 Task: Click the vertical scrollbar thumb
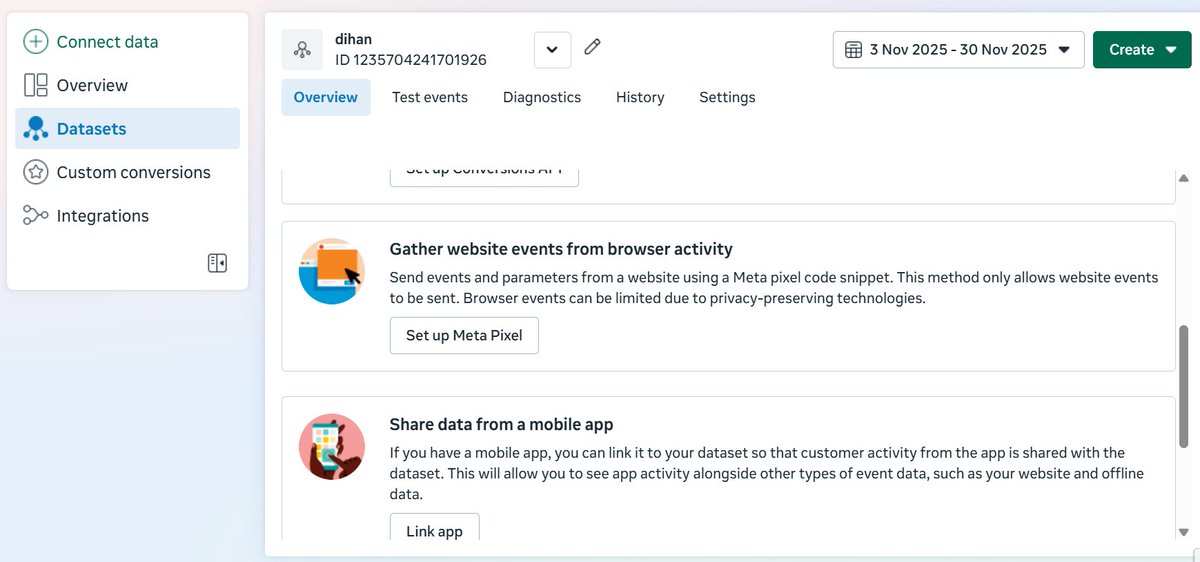pyautogui.click(x=1184, y=386)
